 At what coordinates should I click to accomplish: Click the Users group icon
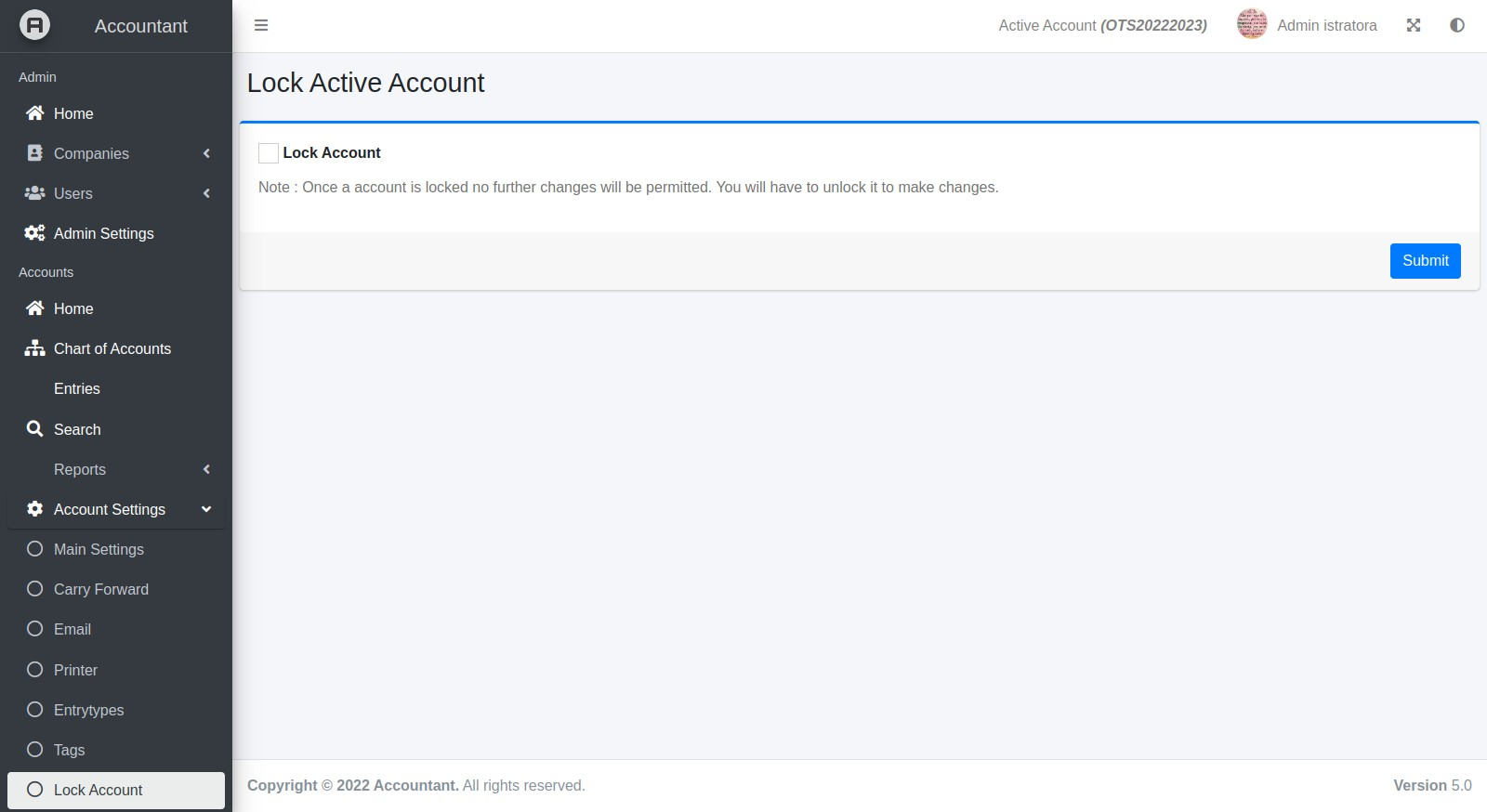pos(35,193)
